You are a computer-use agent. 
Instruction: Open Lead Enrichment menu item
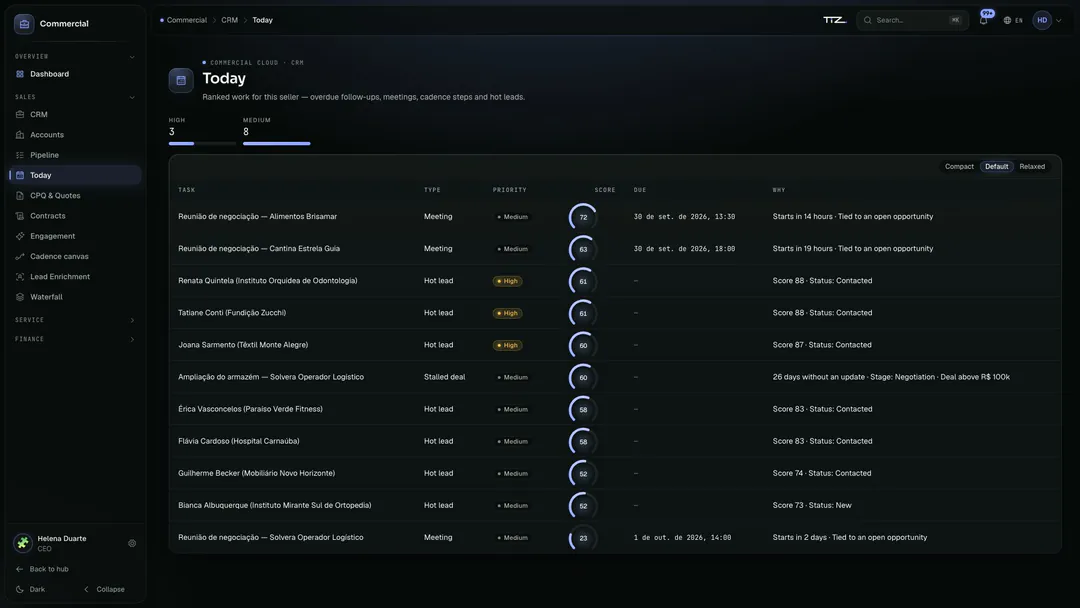74,277
